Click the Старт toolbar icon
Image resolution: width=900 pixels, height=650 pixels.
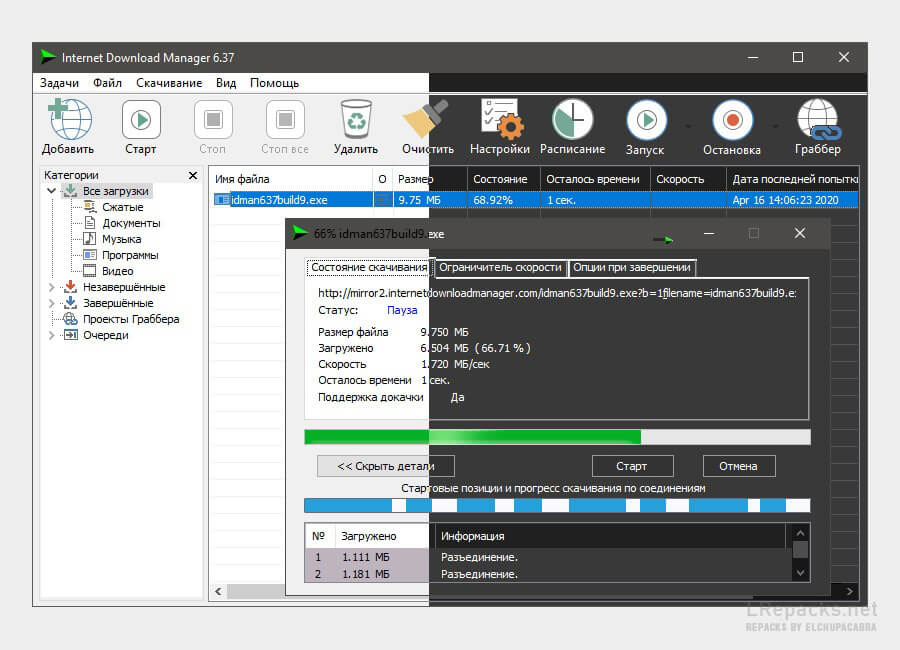(141, 121)
